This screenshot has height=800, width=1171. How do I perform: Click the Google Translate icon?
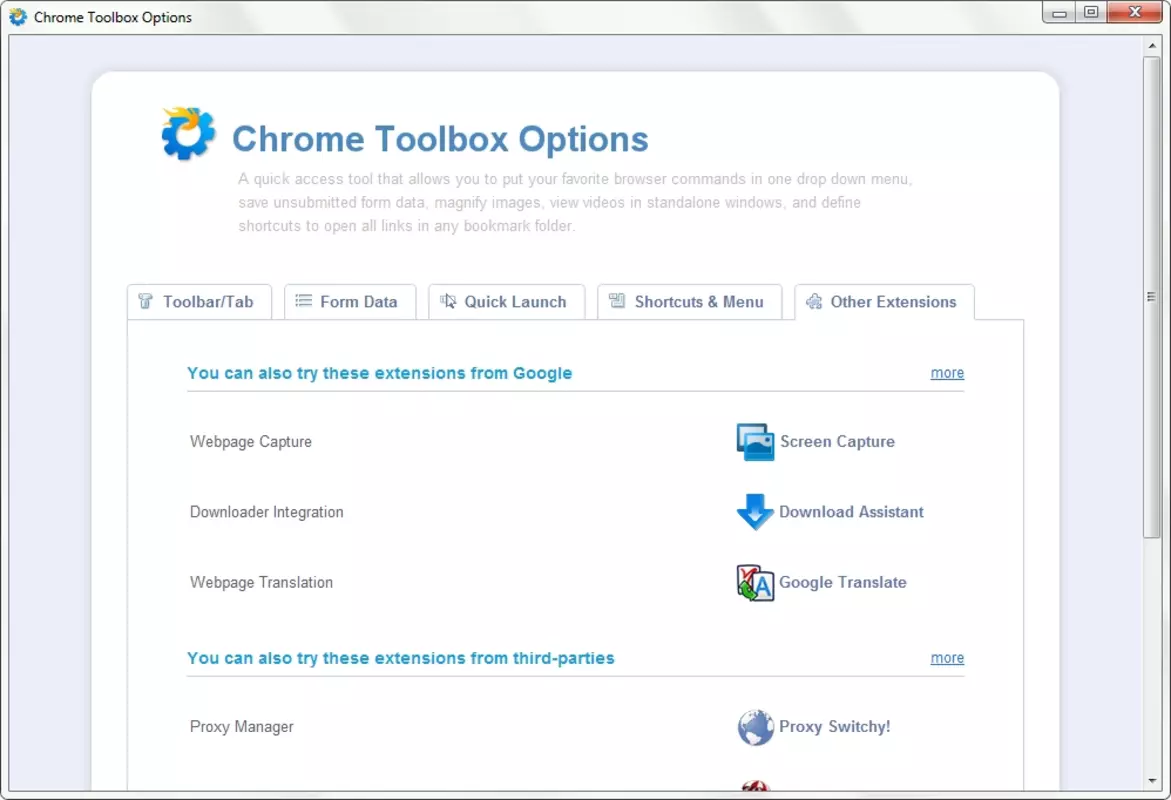coord(755,583)
